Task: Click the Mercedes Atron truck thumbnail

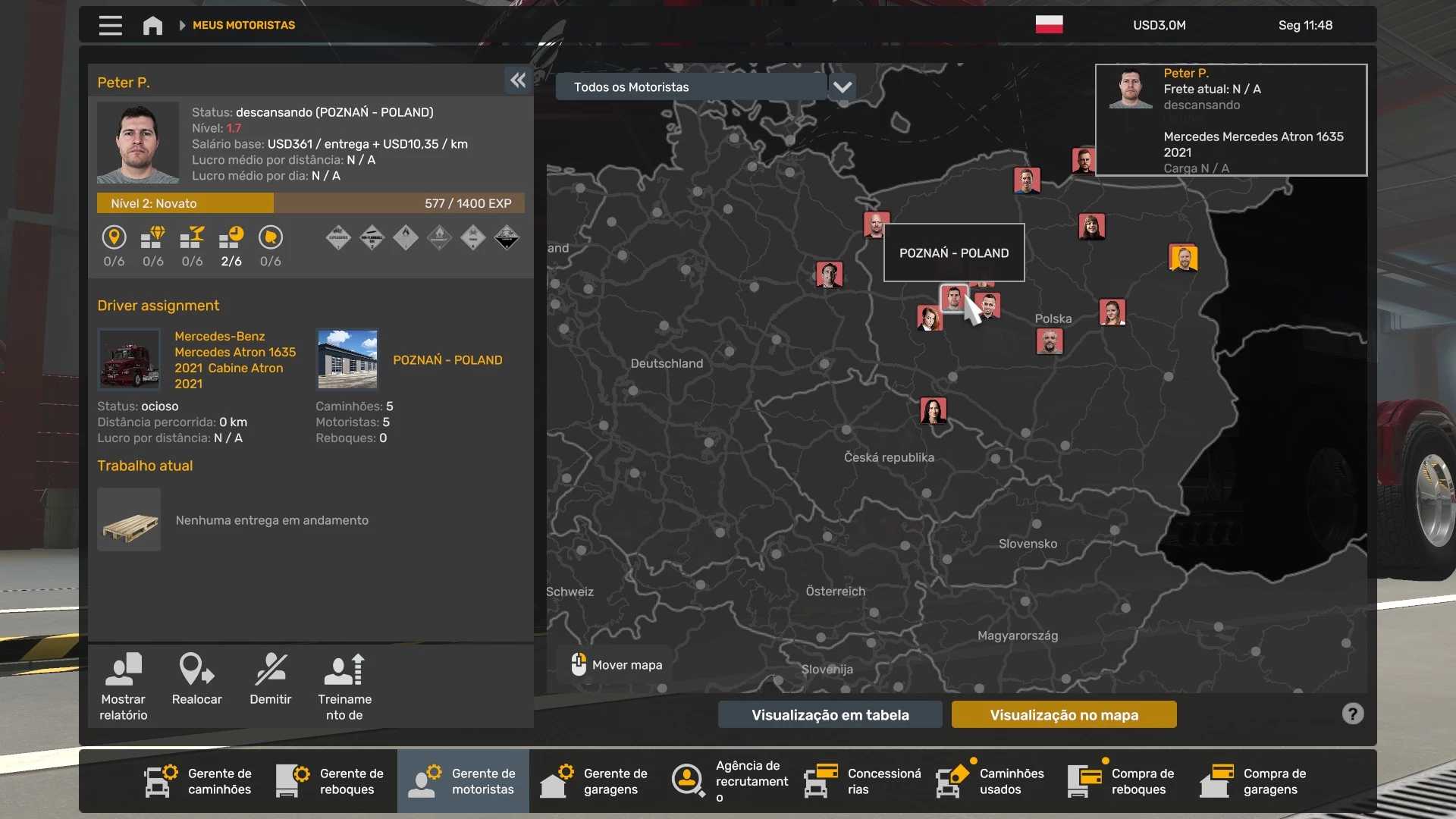Action: pyautogui.click(x=129, y=359)
